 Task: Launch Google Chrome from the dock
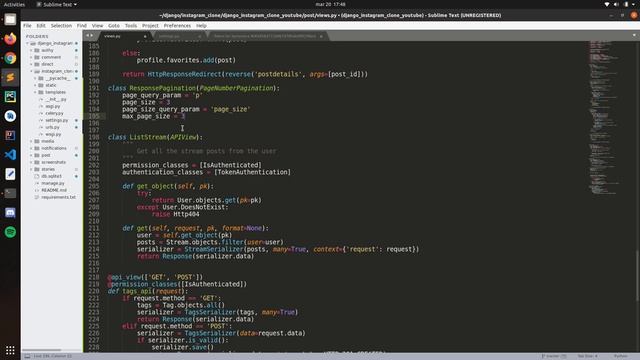[x=10, y=58]
